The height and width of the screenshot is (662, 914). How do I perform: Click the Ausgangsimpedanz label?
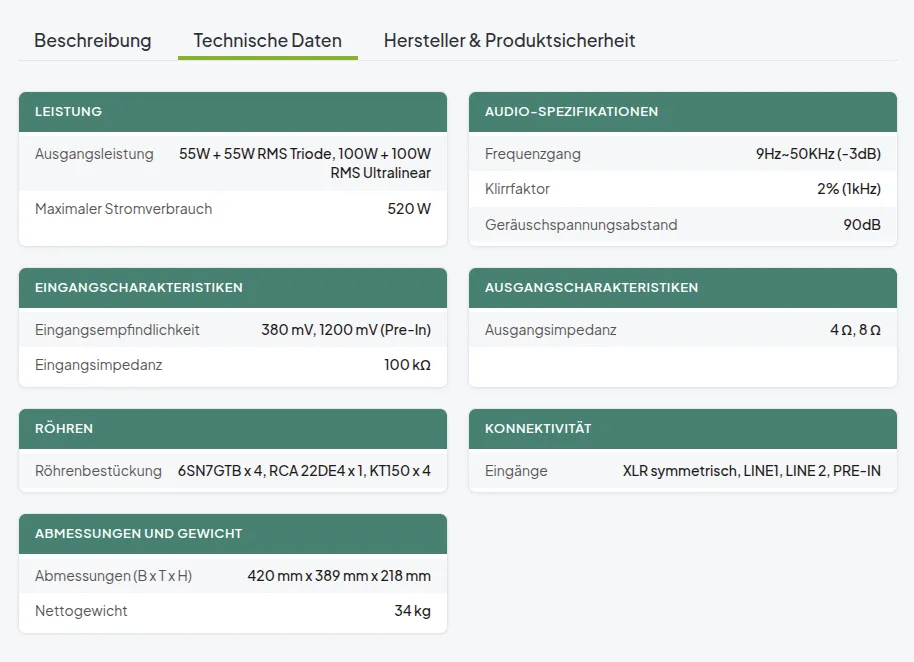(x=551, y=330)
